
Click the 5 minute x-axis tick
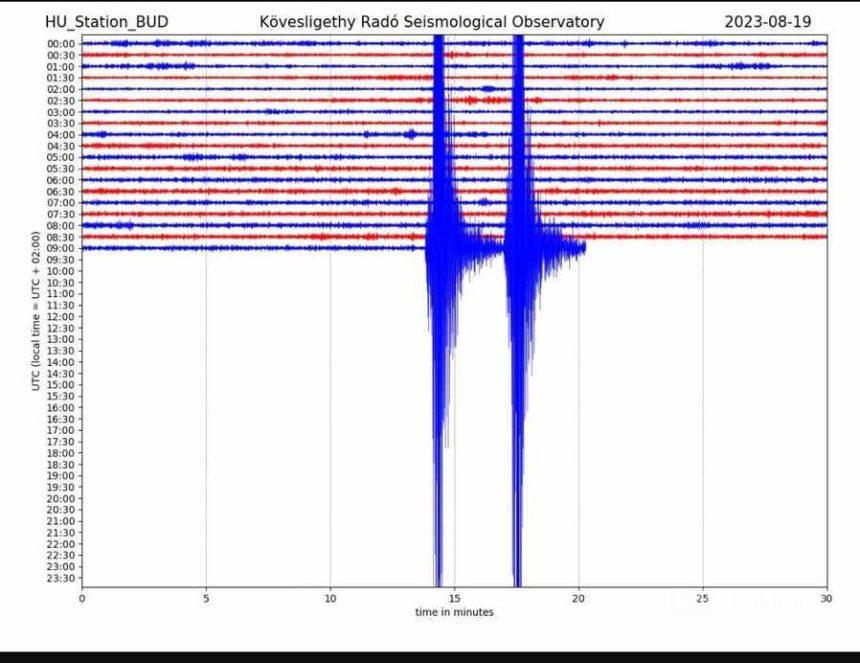pyautogui.click(x=206, y=598)
